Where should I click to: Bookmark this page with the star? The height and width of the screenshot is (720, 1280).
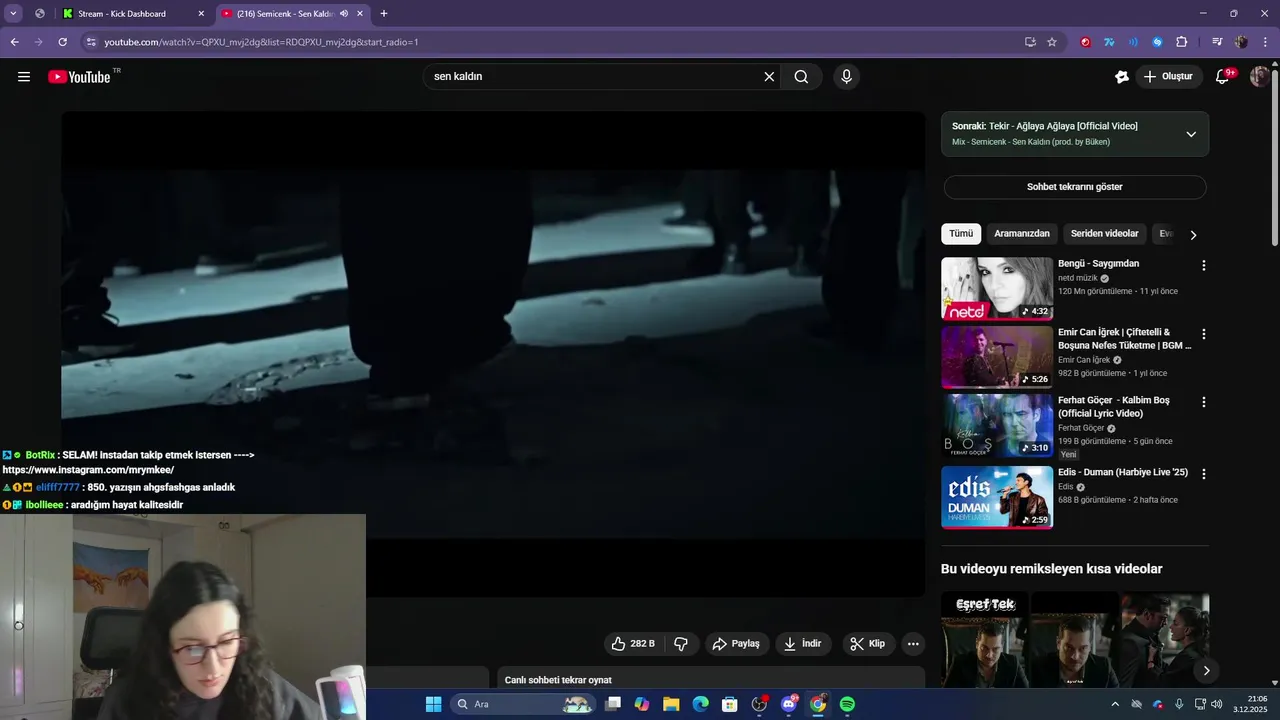[x=1052, y=42]
